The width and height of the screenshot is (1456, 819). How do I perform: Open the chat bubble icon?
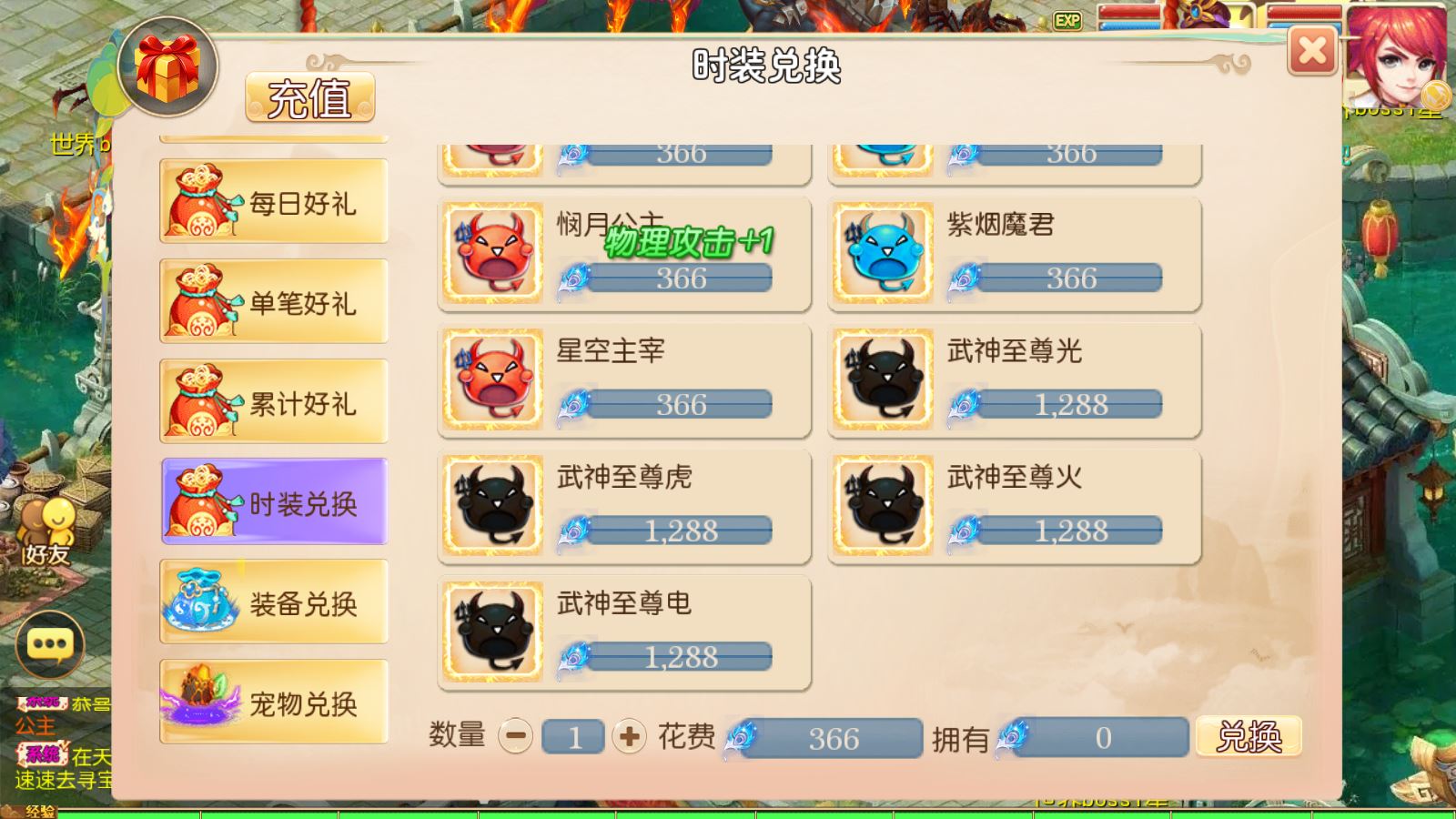tap(50, 643)
